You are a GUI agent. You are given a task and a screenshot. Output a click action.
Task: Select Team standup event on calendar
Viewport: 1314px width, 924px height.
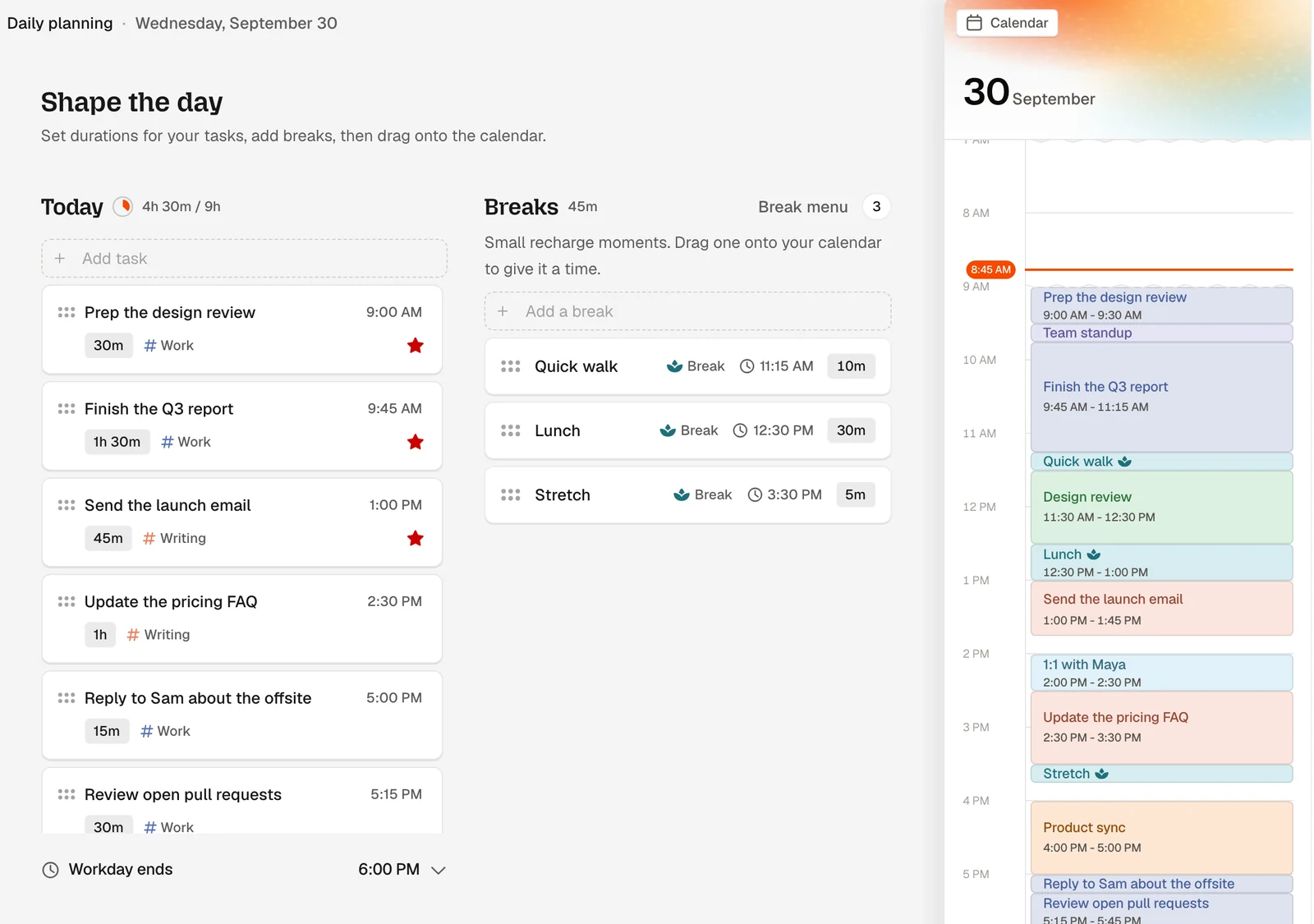pos(1161,333)
